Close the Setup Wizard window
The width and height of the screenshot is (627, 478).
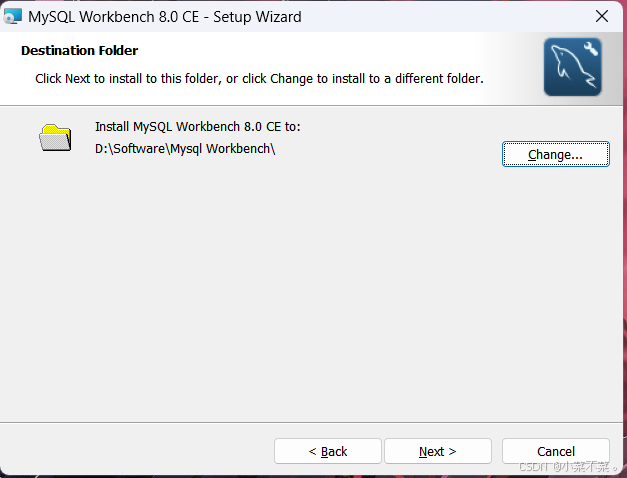(602, 16)
